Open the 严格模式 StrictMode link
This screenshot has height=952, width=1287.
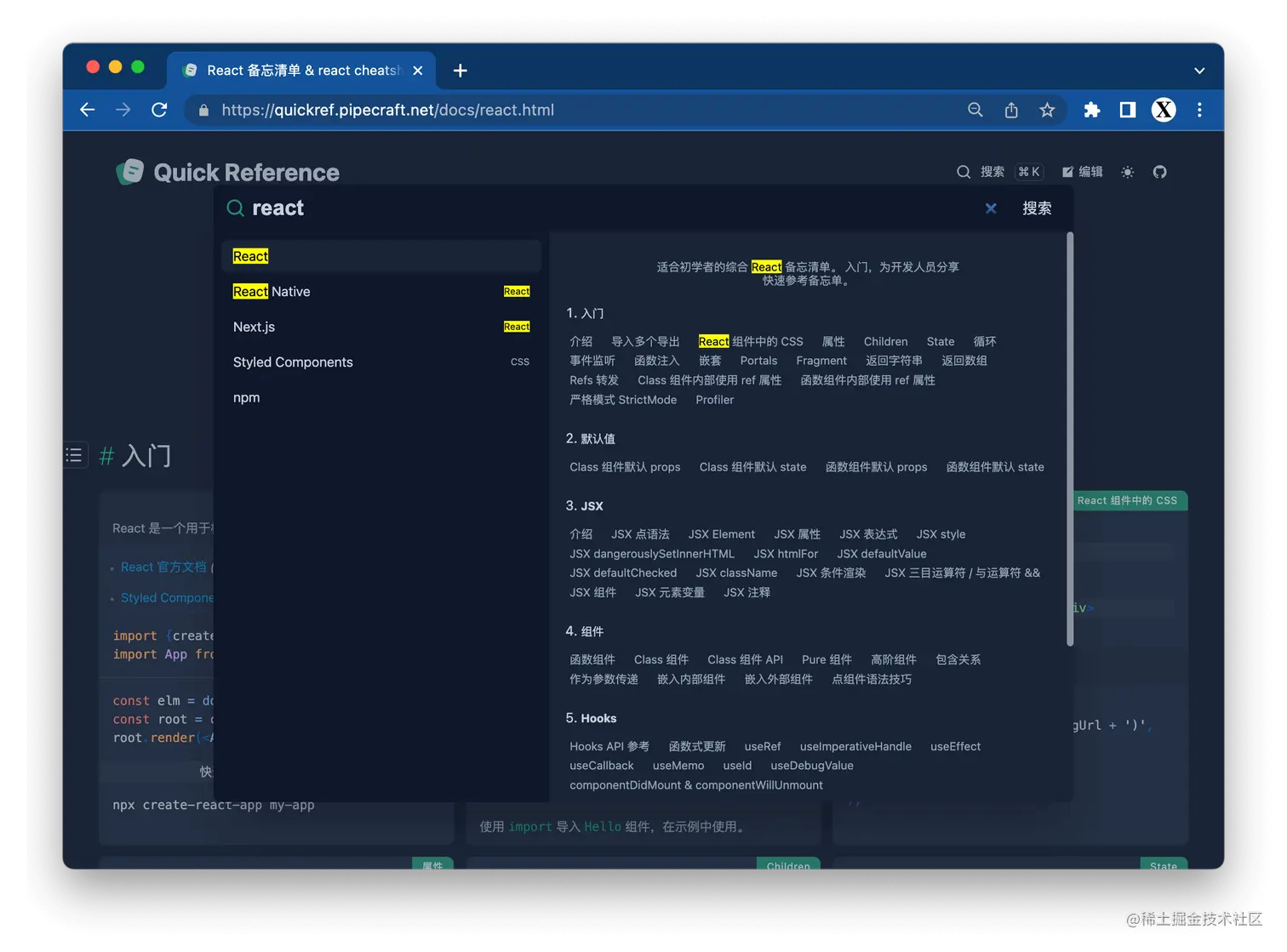(623, 400)
